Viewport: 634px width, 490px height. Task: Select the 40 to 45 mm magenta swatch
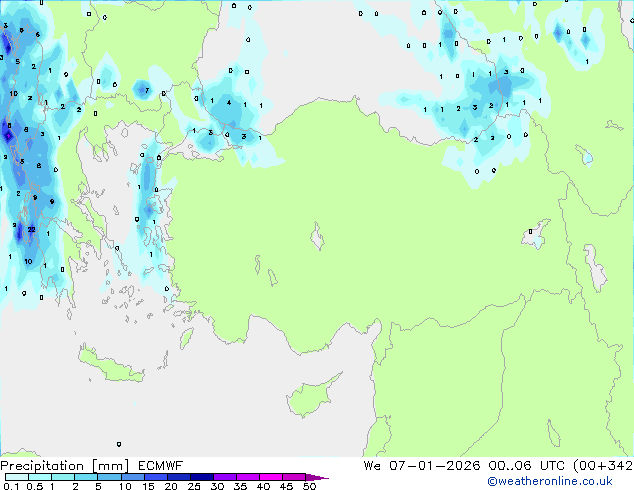point(271,477)
